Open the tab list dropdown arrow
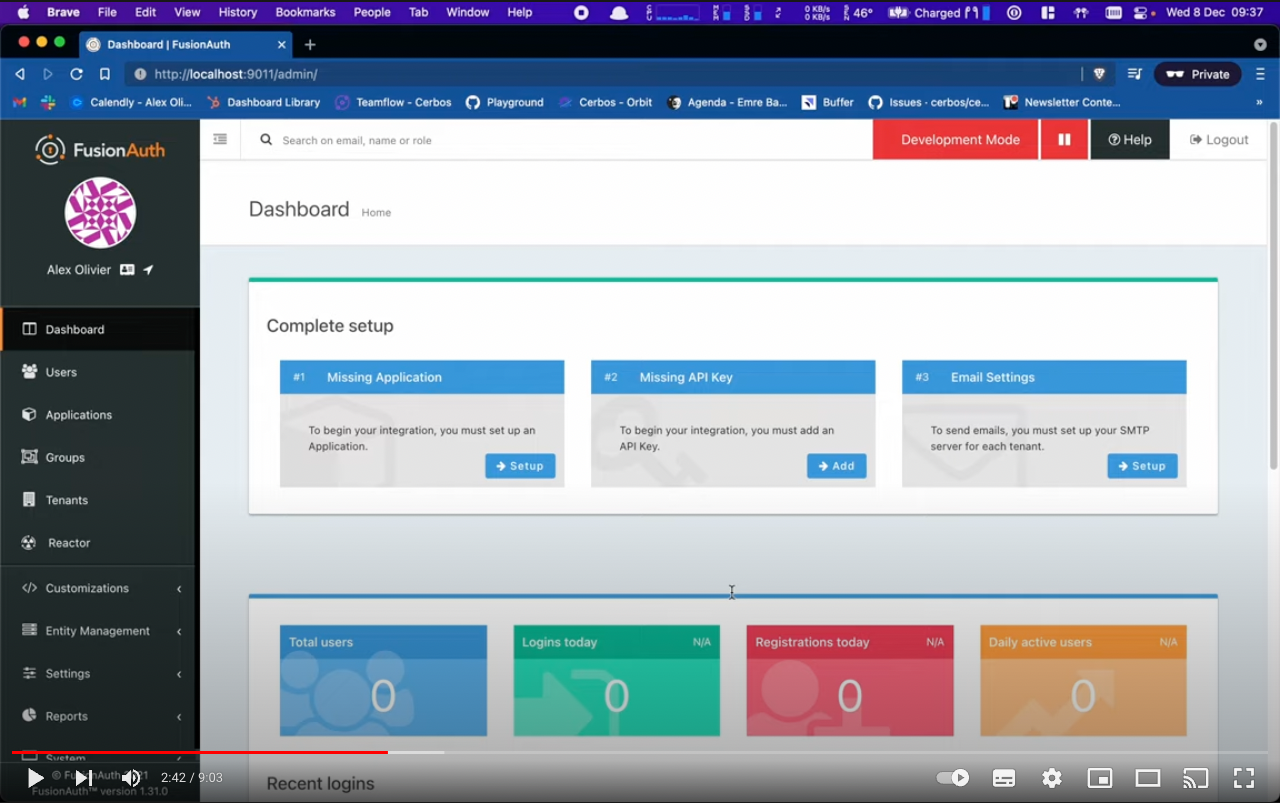 pos(1260,45)
